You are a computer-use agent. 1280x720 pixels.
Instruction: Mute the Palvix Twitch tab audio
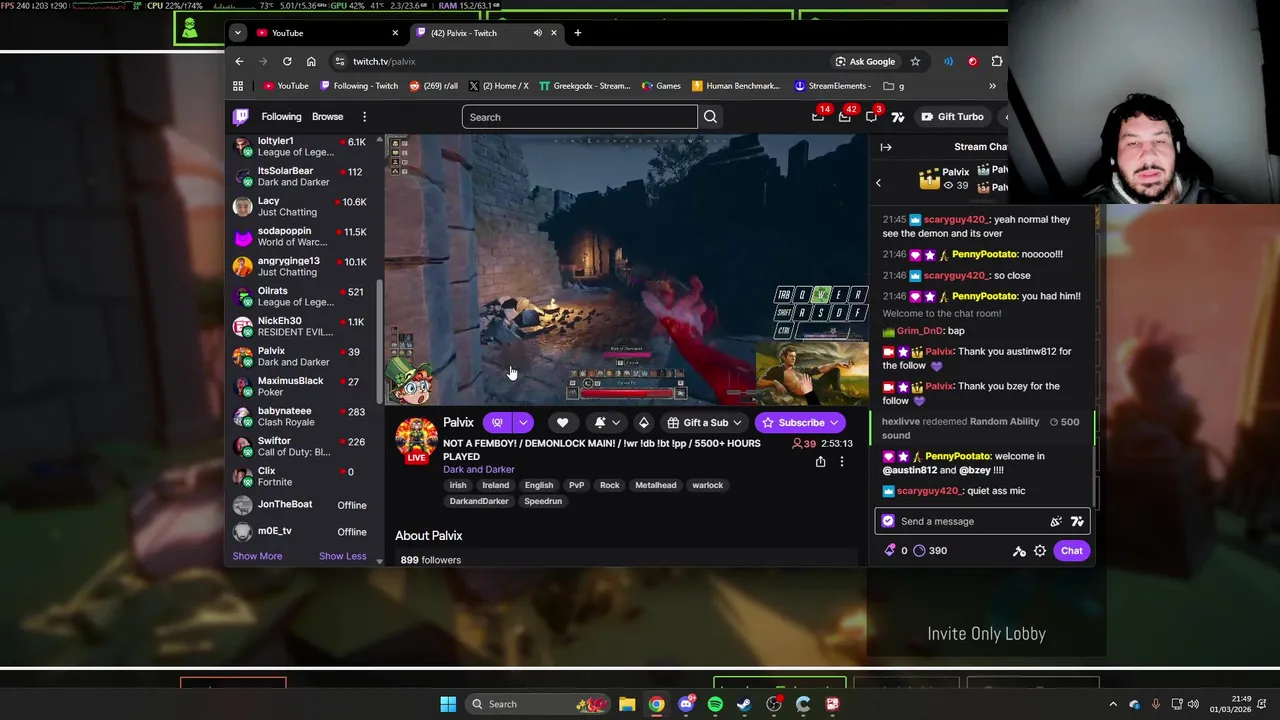[538, 33]
